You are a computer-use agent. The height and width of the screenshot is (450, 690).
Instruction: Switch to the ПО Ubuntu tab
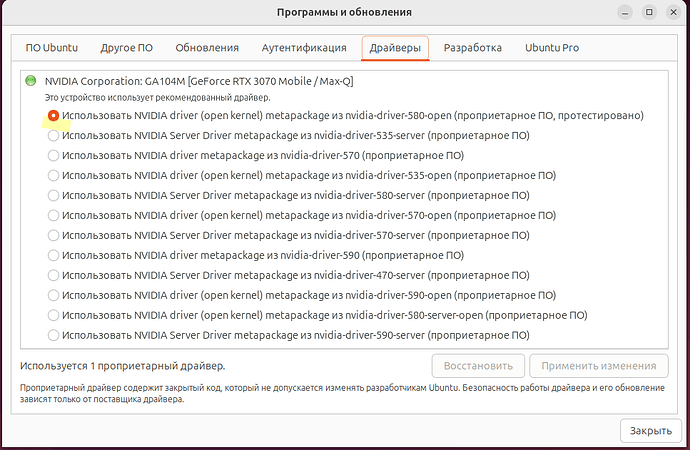[x=51, y=48]
